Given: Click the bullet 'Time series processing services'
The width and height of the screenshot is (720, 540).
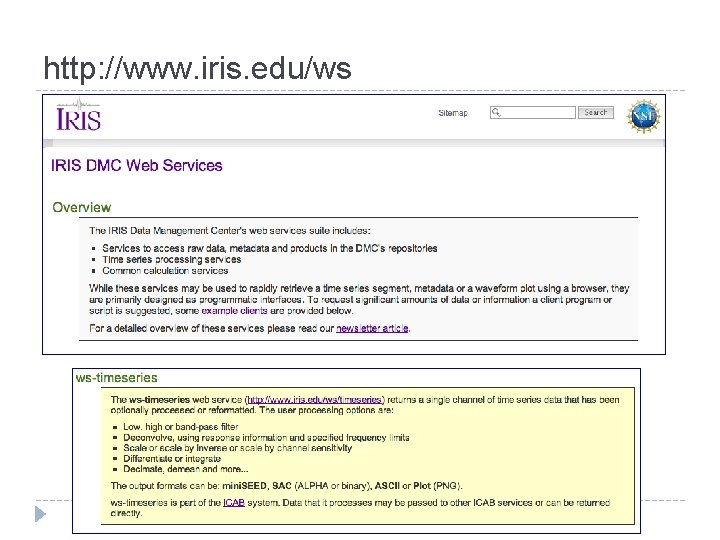Looking at the screenshot, I should click(172, 259).
